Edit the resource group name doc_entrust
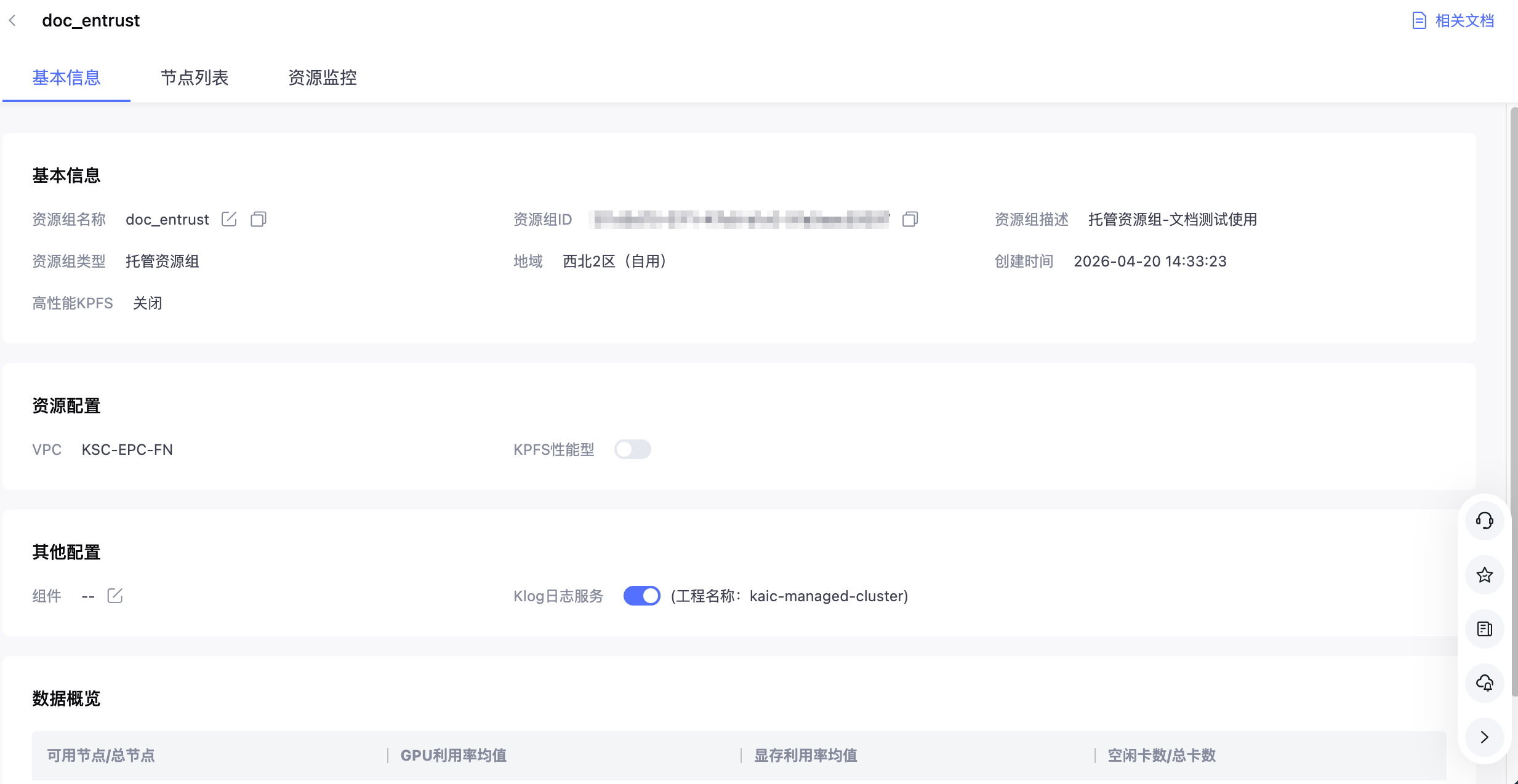1518x784 pixels. click(229, 219)
